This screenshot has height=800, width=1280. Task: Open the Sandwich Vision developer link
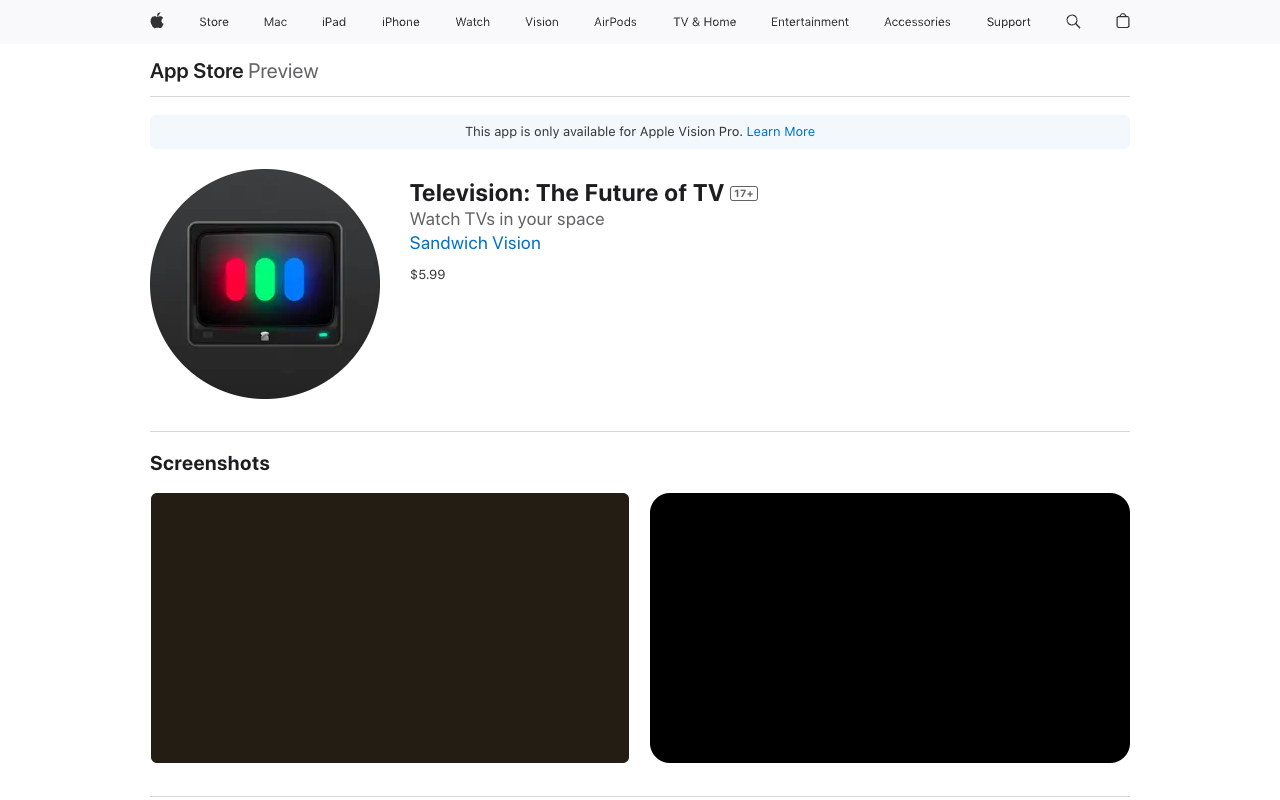coord(475,243)
